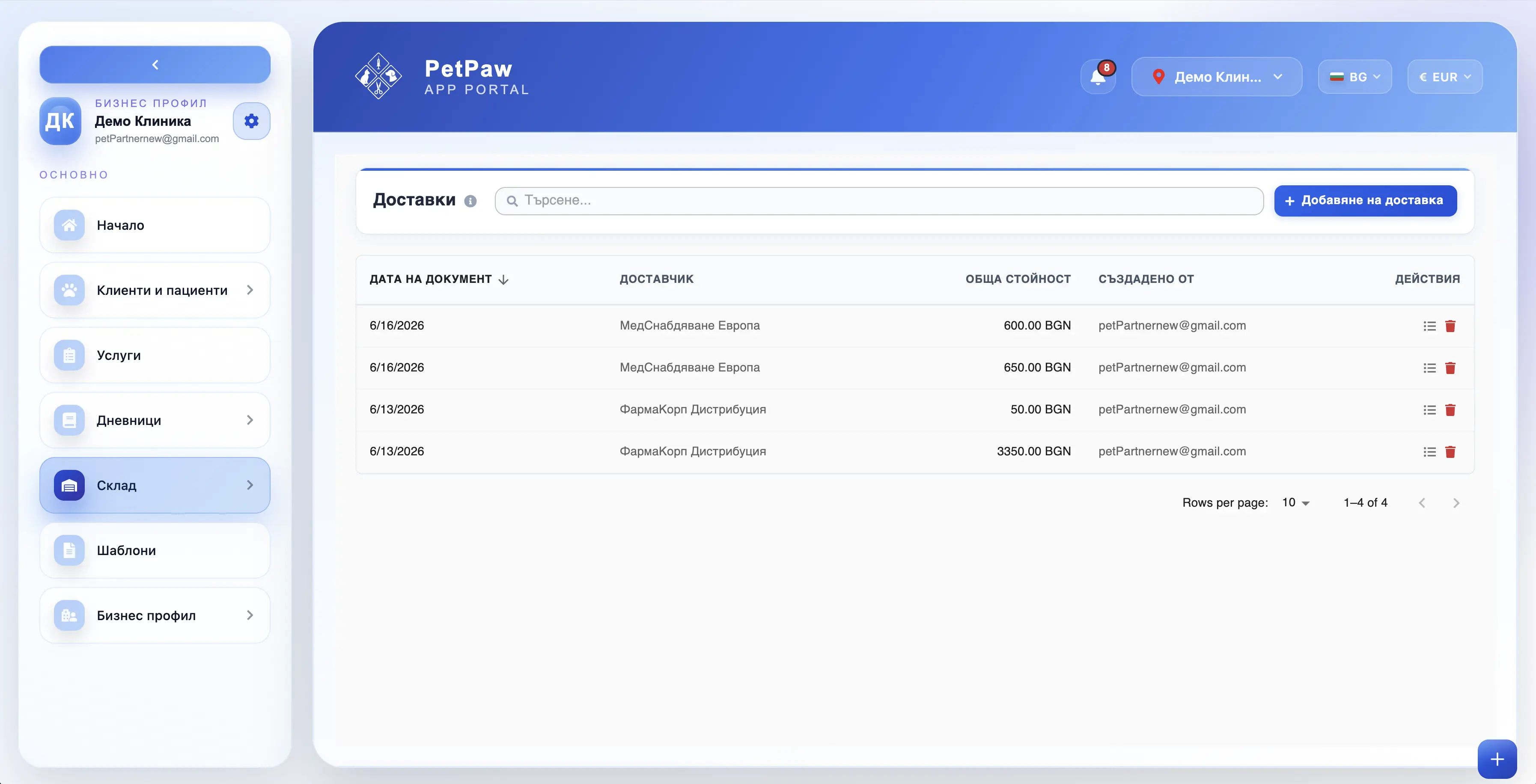Screen dimensions: 1536x784
Task: Expand the Бизнес профил chevron
Action: coord(250,615)
